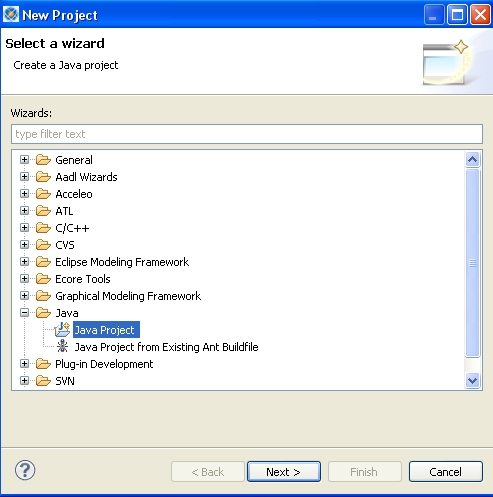This screenshot has height=497, width=493.
Task: Collapse the Java tree node
Action: pyautogui.click(x=24, y=313)
